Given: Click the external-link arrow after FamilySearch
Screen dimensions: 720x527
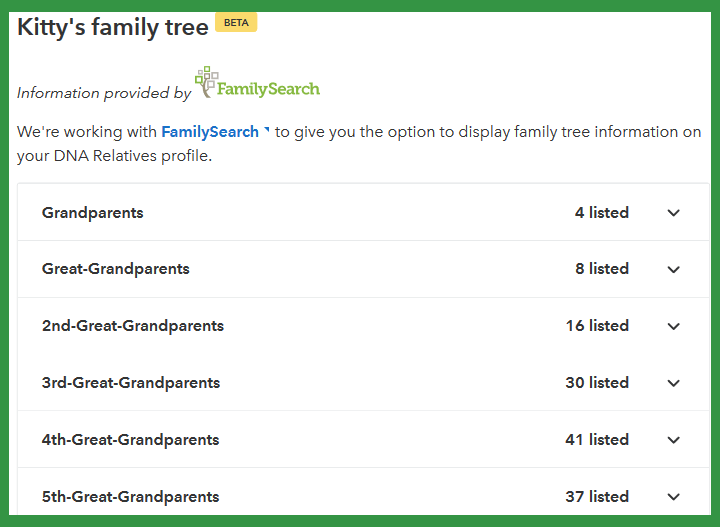Looking at the screenshot, I should click(266, 130).
